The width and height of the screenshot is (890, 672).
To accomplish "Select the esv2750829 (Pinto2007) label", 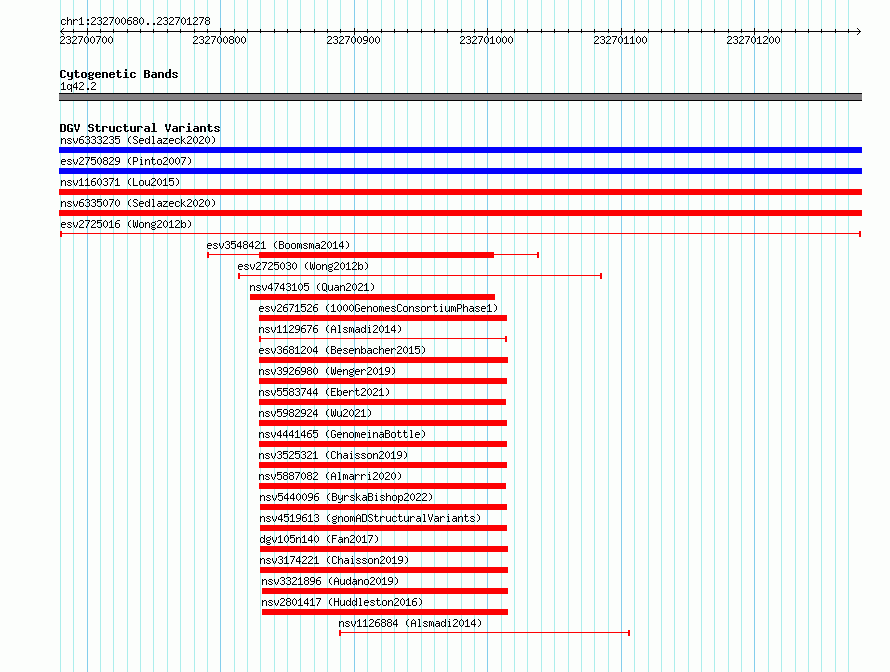I will [x=126, y=161].
